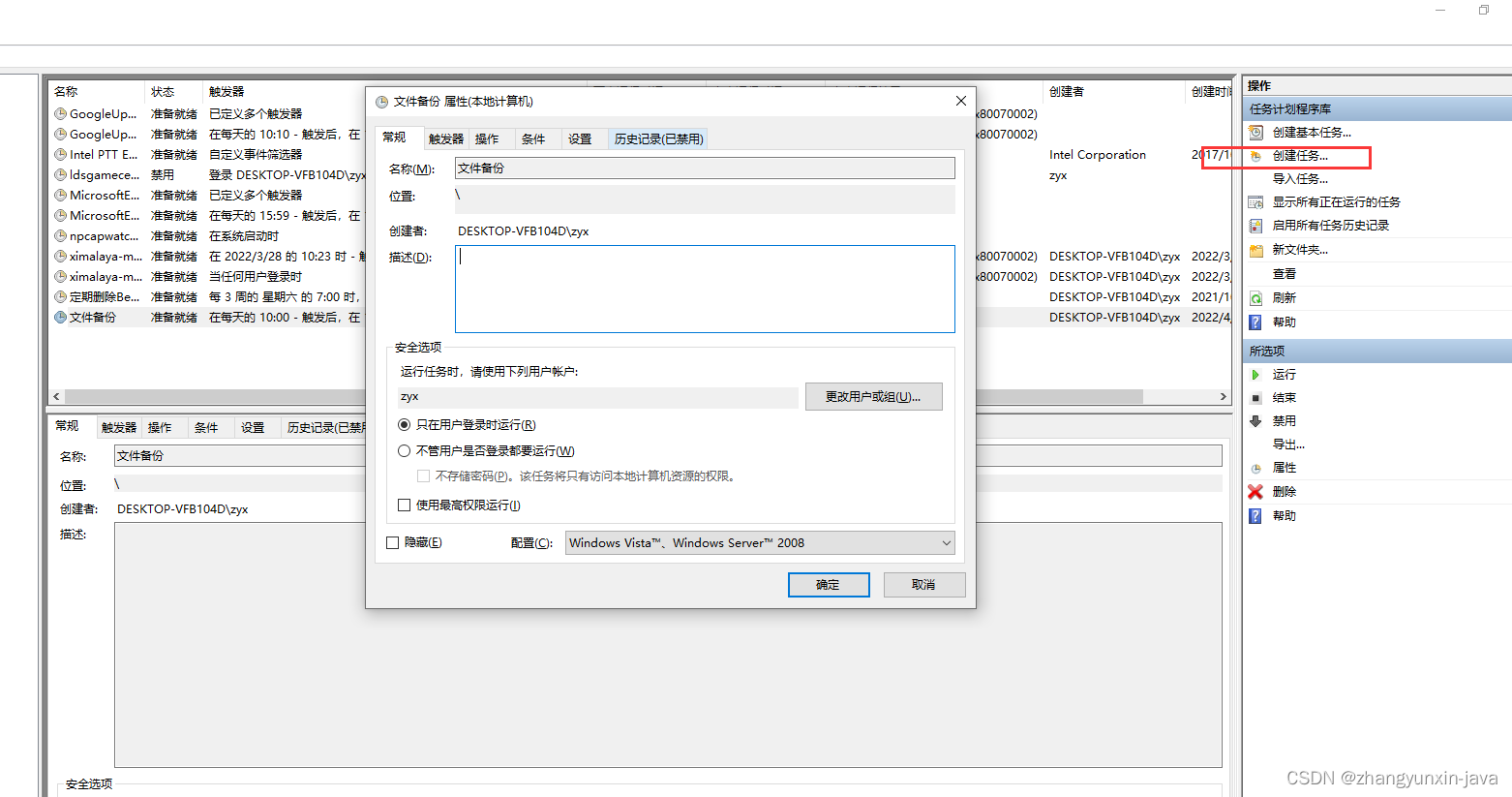Click the clock icon in the dialog title bar
This screenshot has width=1512, height=797.
[x=381, y=102]
